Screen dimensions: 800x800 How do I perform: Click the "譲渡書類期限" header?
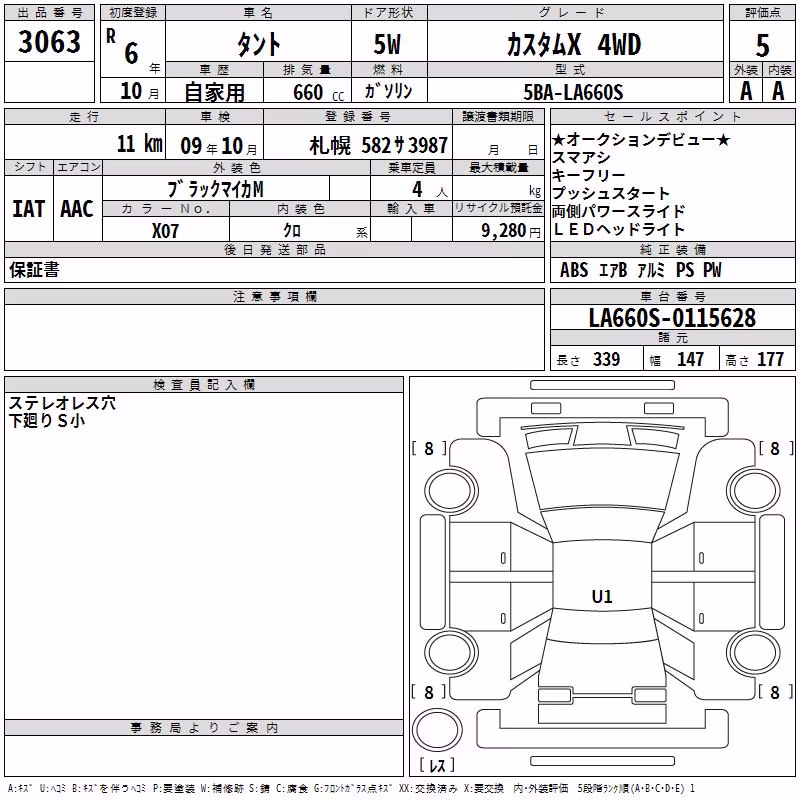498,117
